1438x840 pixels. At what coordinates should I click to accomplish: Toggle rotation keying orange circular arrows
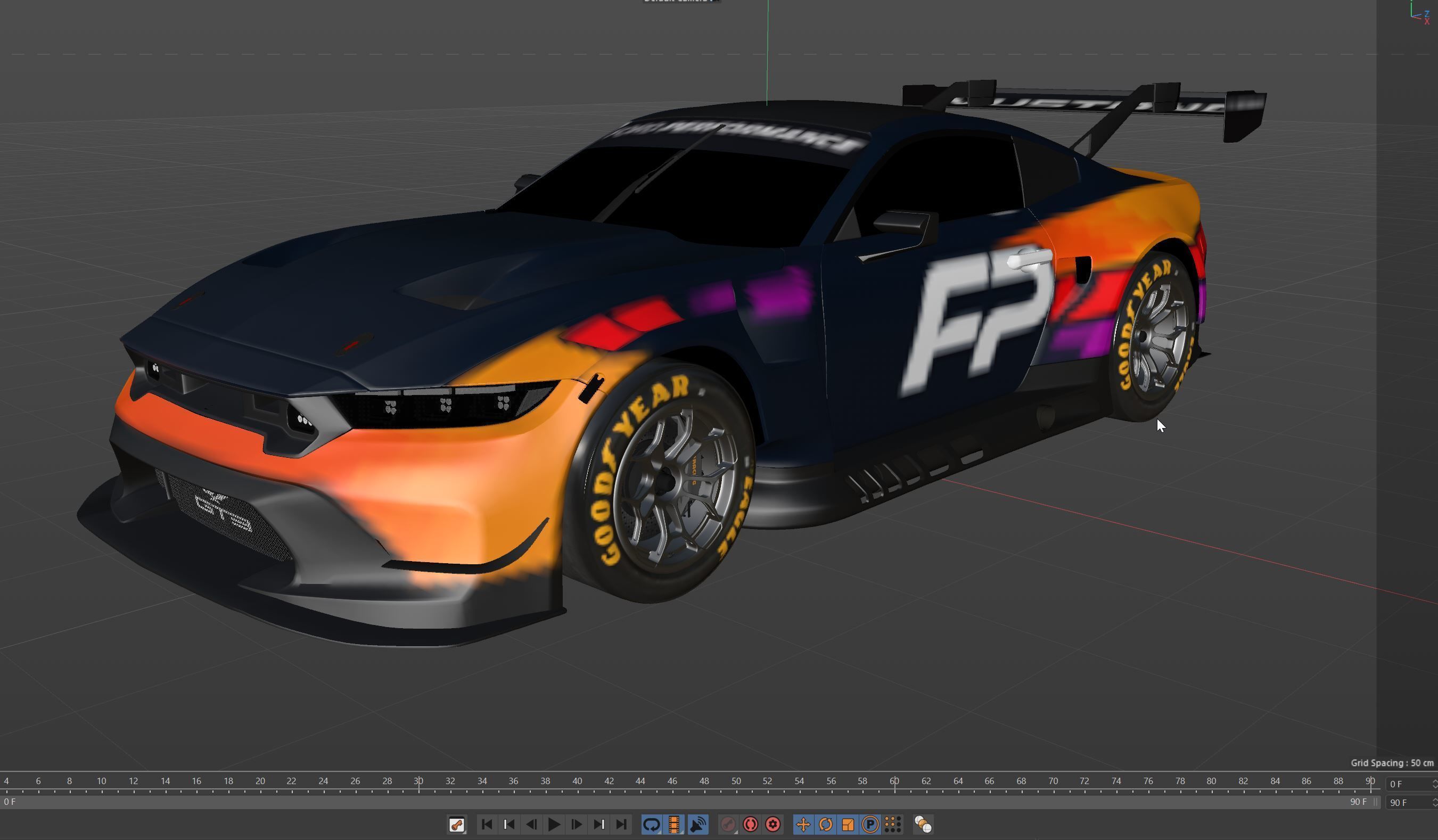pos(826,825)
